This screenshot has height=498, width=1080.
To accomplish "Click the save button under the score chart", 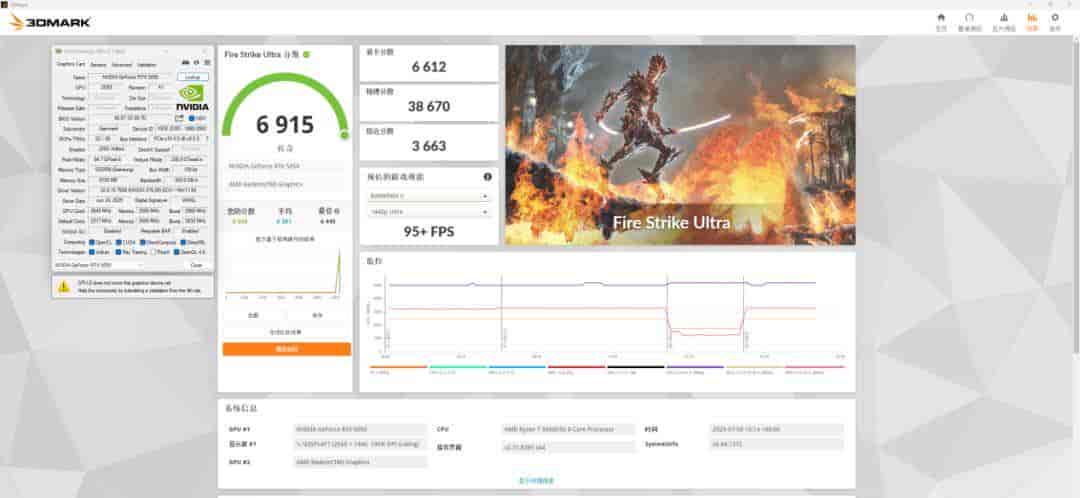I will [x=318, y=315].
